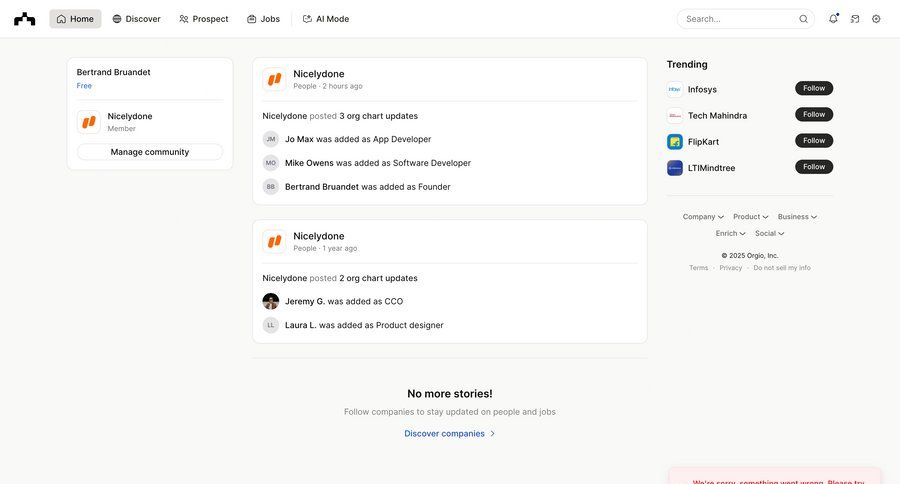
Task: Open the Jobs tab
Action: pos(263,19)
